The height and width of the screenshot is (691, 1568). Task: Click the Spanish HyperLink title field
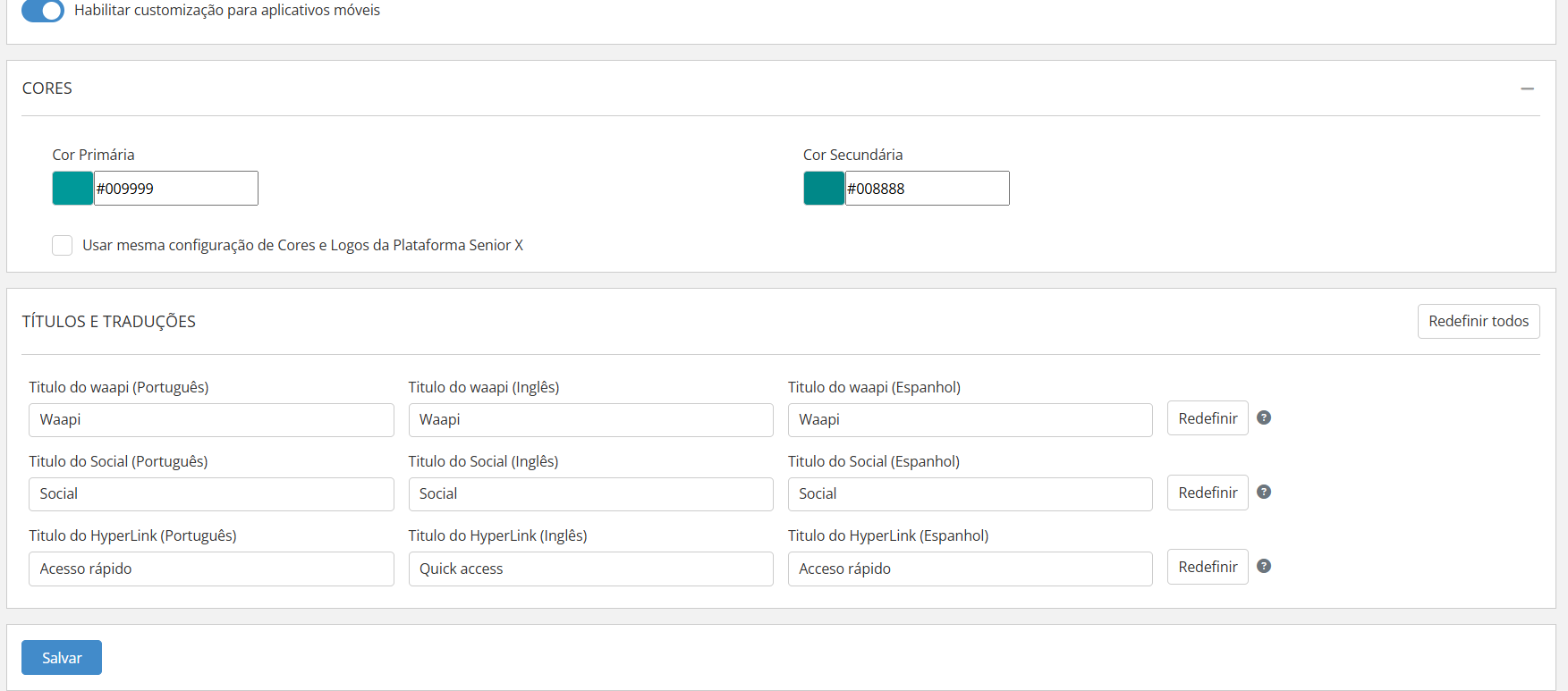(970, 569)
